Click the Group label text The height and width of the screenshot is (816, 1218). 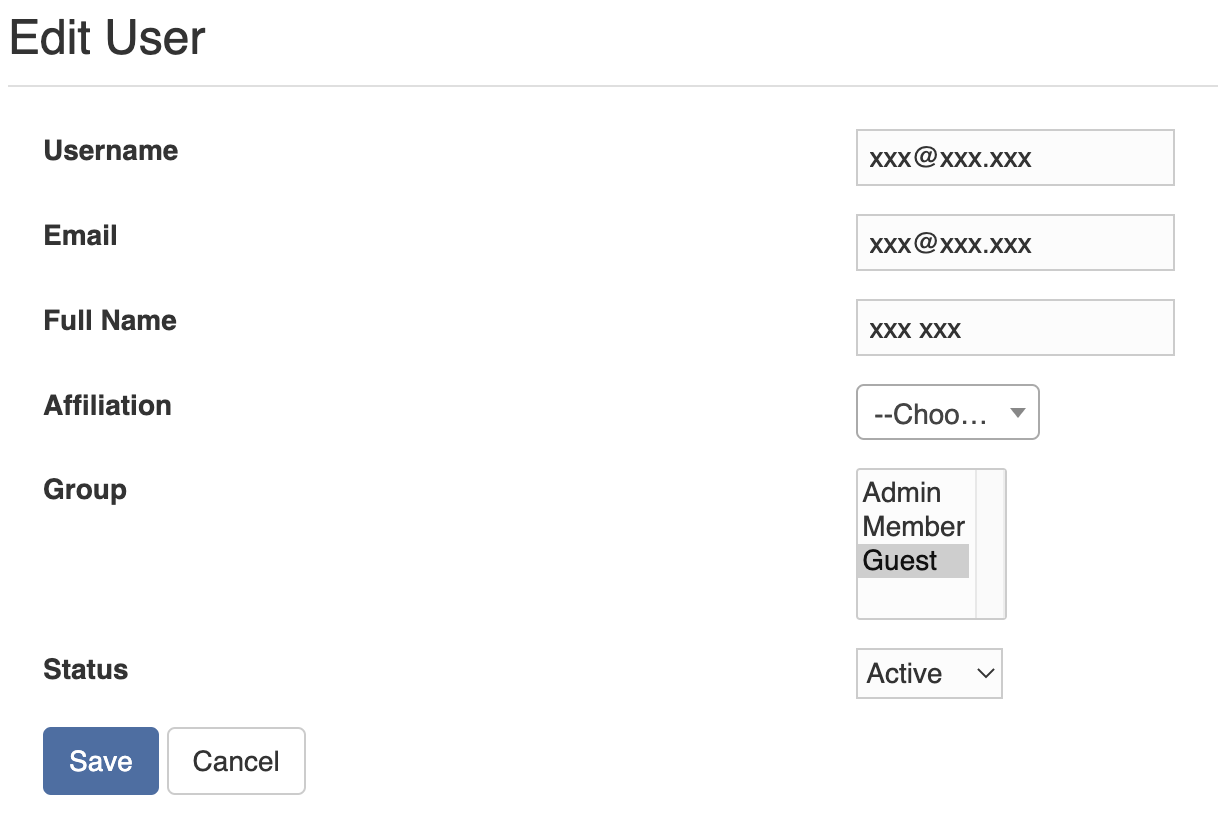point(85,490)
